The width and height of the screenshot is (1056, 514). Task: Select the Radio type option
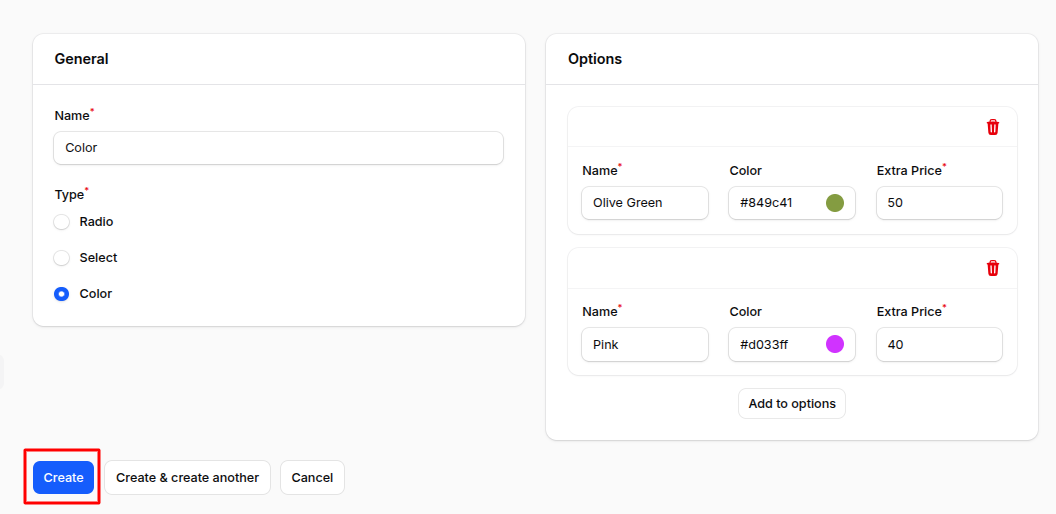tap(62, 222)
